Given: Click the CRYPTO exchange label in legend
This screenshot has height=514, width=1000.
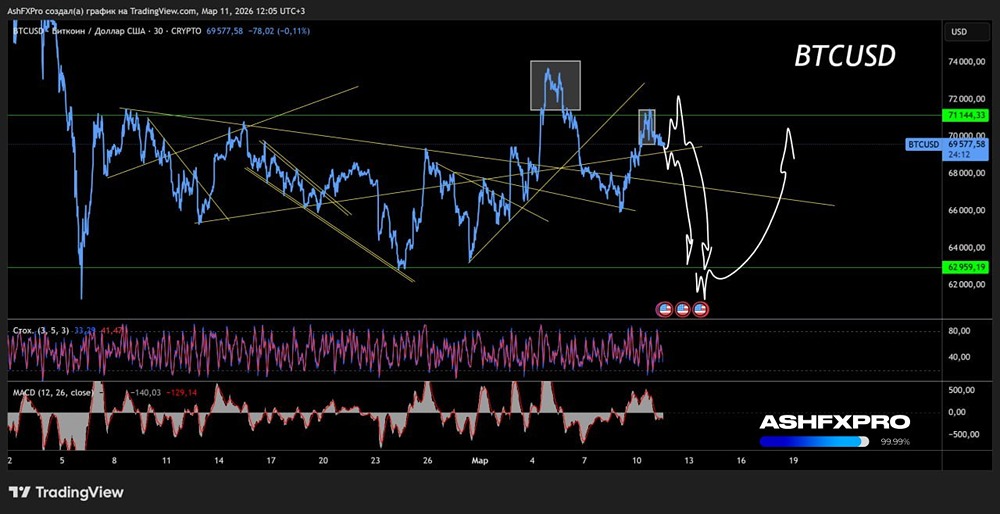Looking at the screenshot, I should pyautogui.click(x=184, y=31).
